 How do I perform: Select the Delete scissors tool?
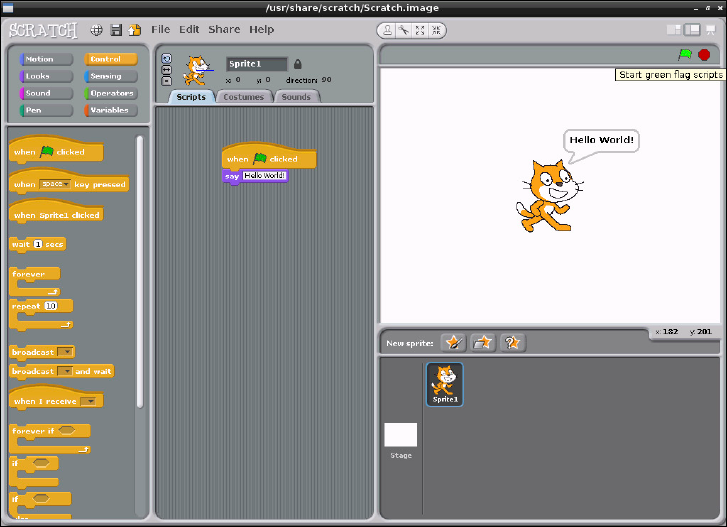point(404,30)
